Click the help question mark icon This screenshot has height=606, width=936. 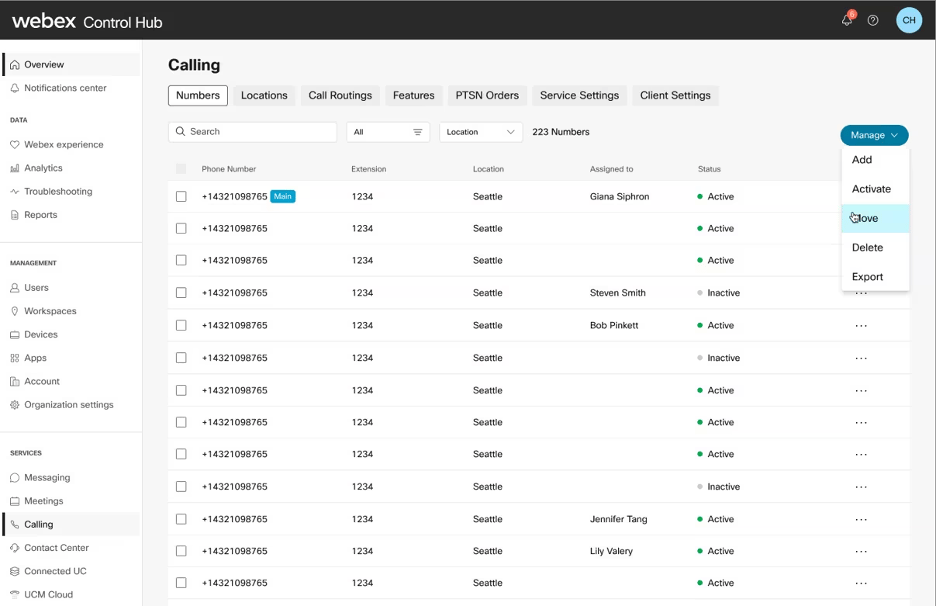(x=874, y=20)
